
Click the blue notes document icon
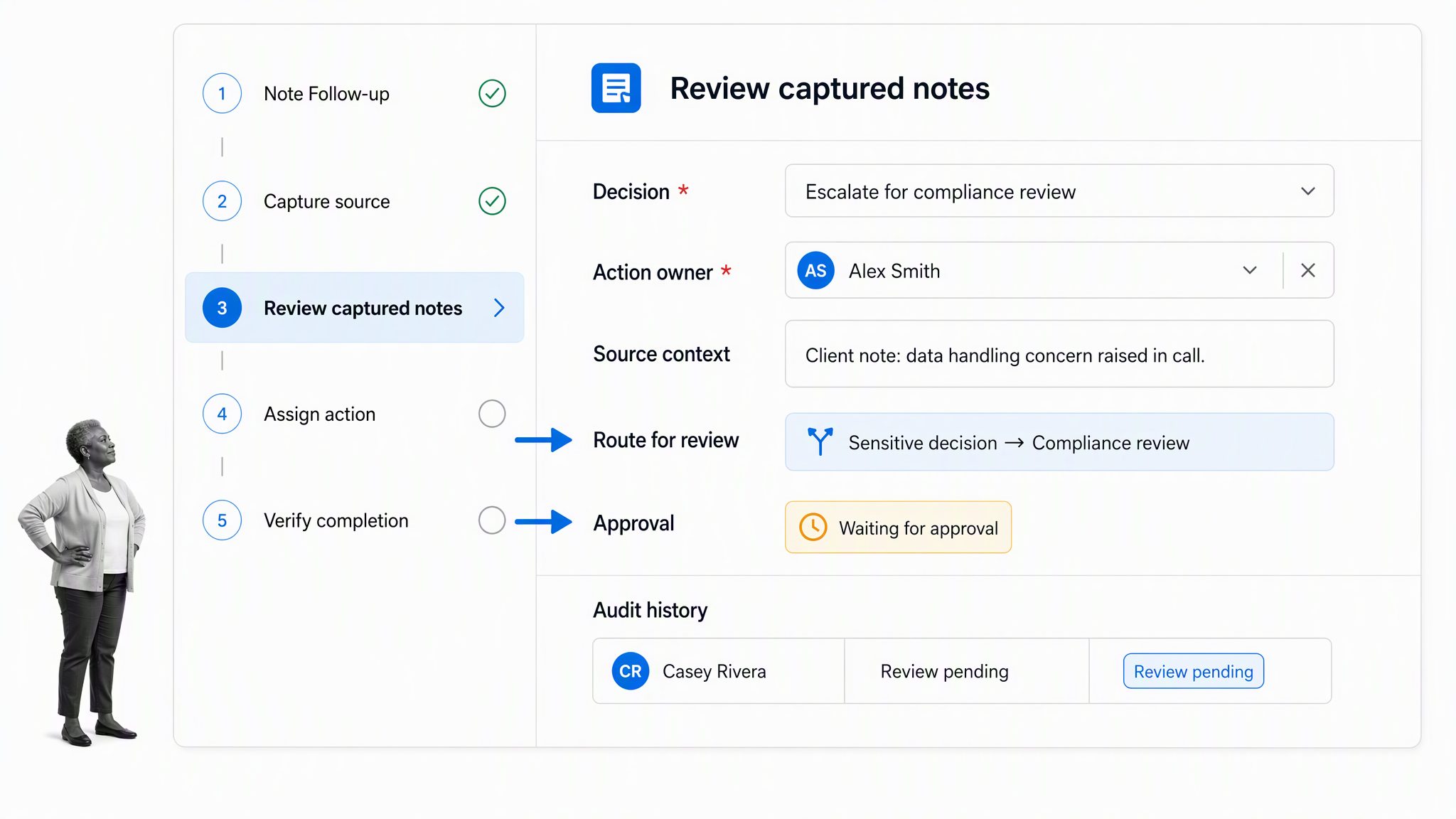616,88
